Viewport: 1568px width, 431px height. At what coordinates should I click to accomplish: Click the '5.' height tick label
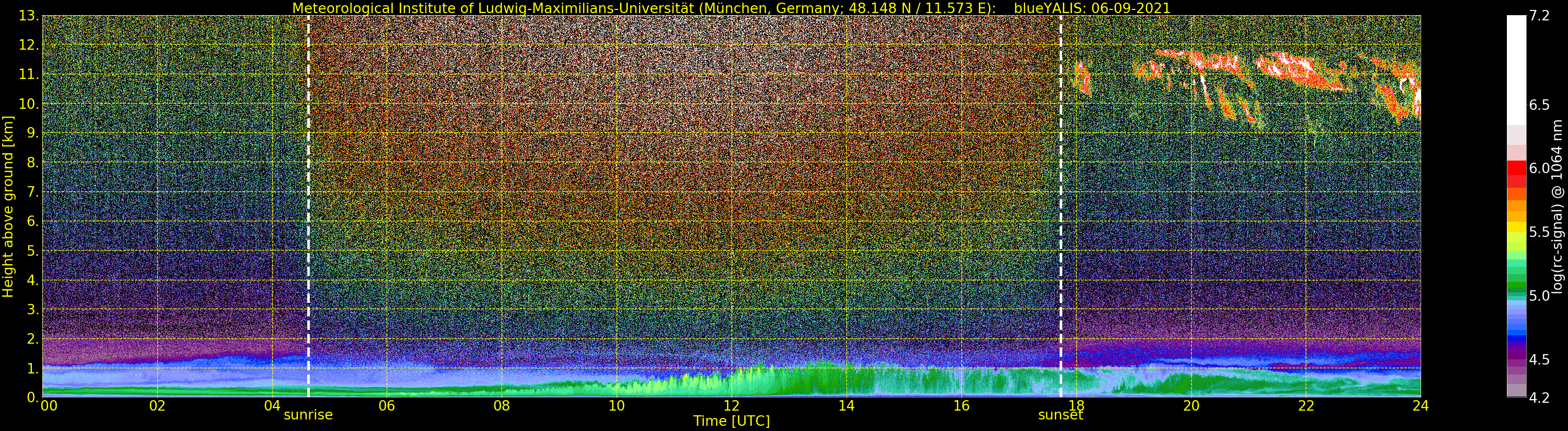pos(33,251)
